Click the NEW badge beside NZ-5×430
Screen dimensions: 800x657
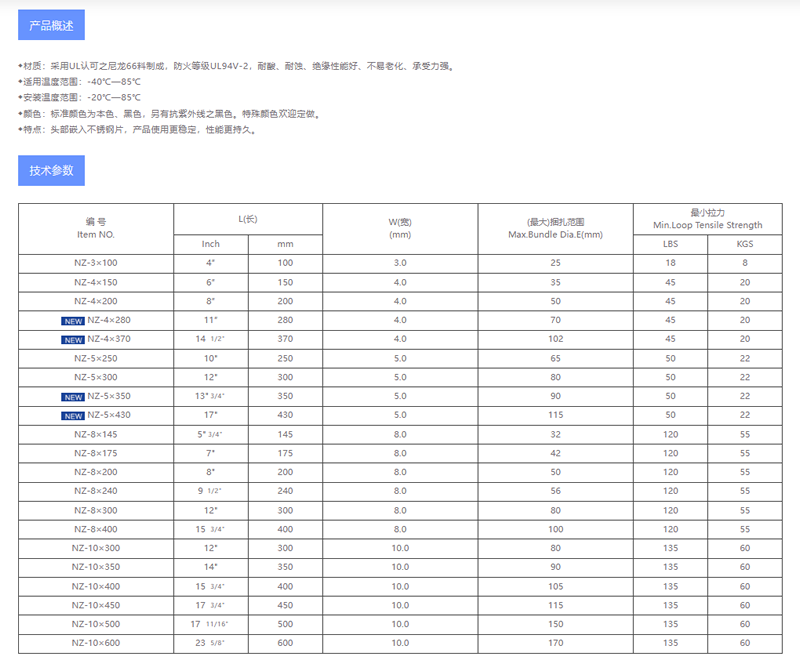(x=72, y=415)
